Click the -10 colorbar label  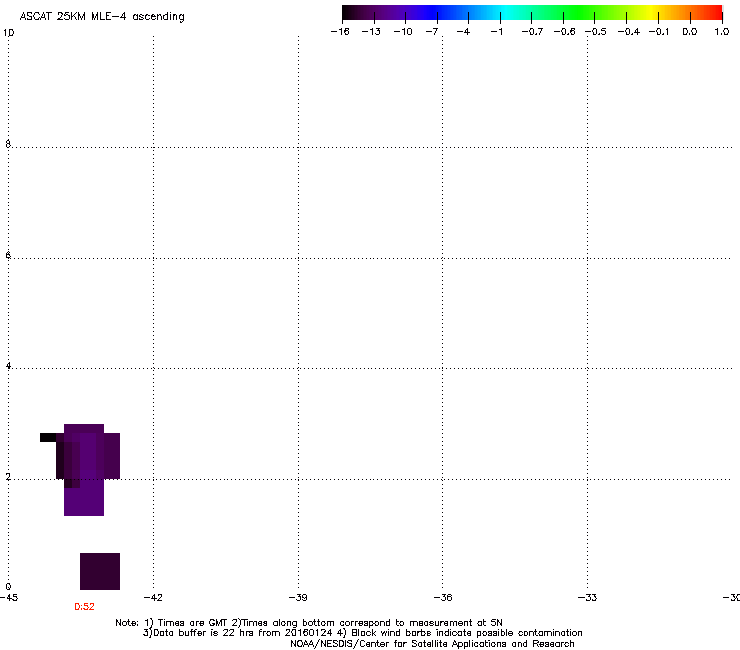tap(403, 32)
